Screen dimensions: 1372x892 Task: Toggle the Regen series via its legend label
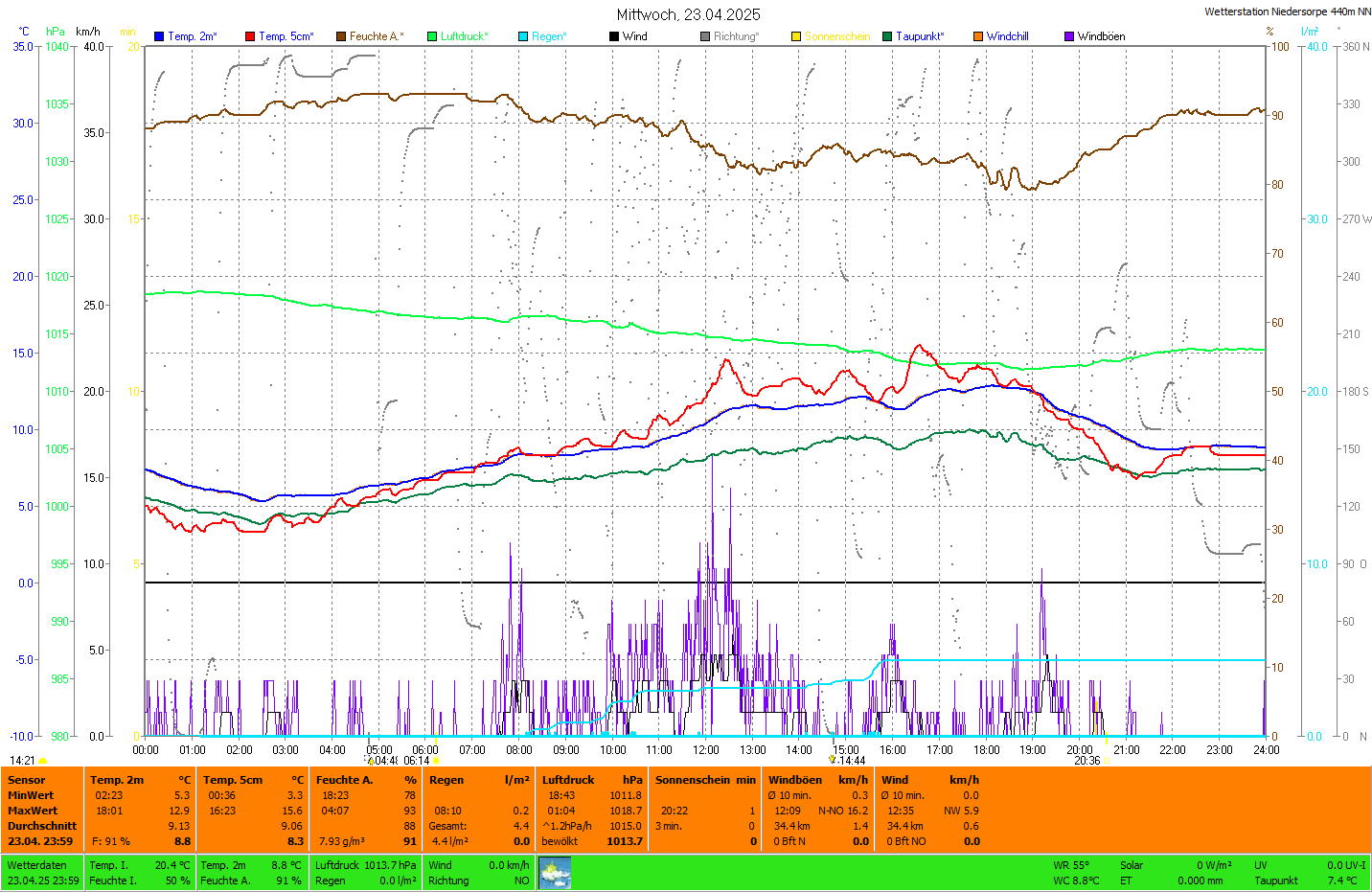(x=549, y=36)
